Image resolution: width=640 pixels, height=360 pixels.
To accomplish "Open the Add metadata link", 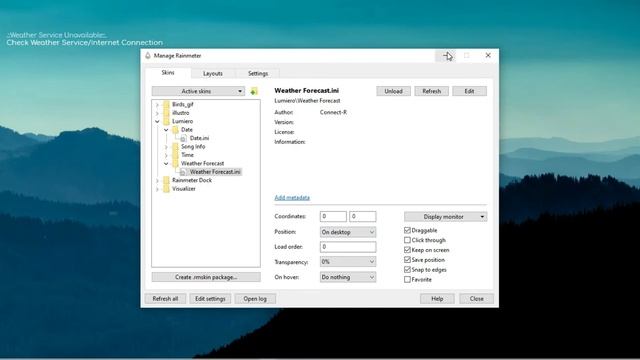I will point(292,198).
